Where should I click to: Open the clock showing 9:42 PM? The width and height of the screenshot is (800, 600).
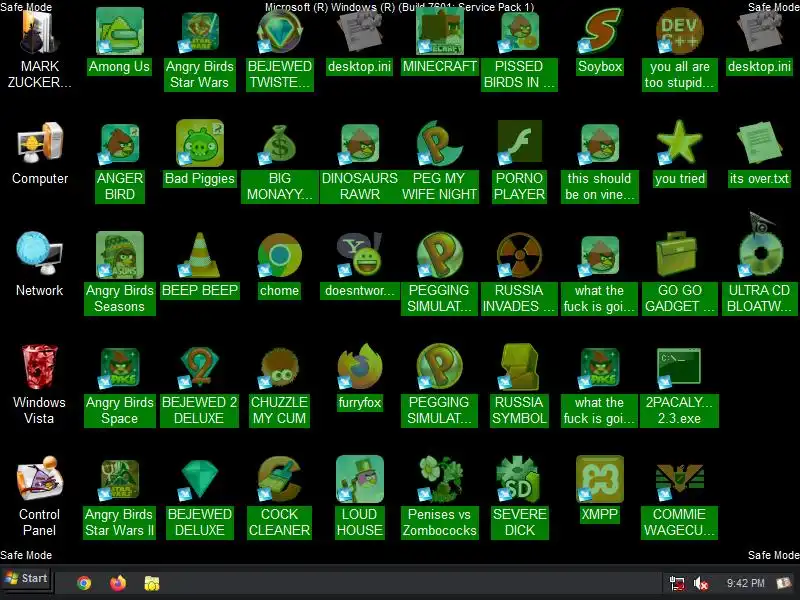[745, 583]
